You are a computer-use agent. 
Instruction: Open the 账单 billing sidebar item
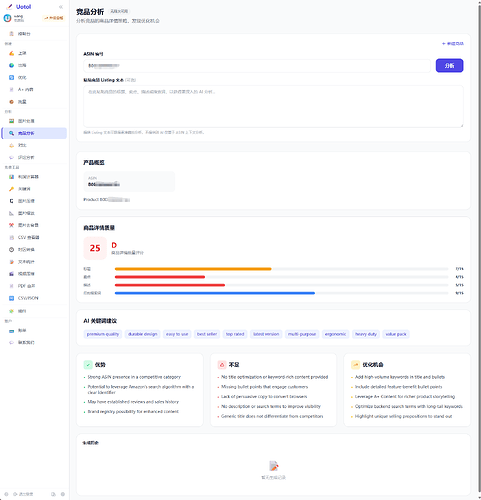click(x=34, y=330)
